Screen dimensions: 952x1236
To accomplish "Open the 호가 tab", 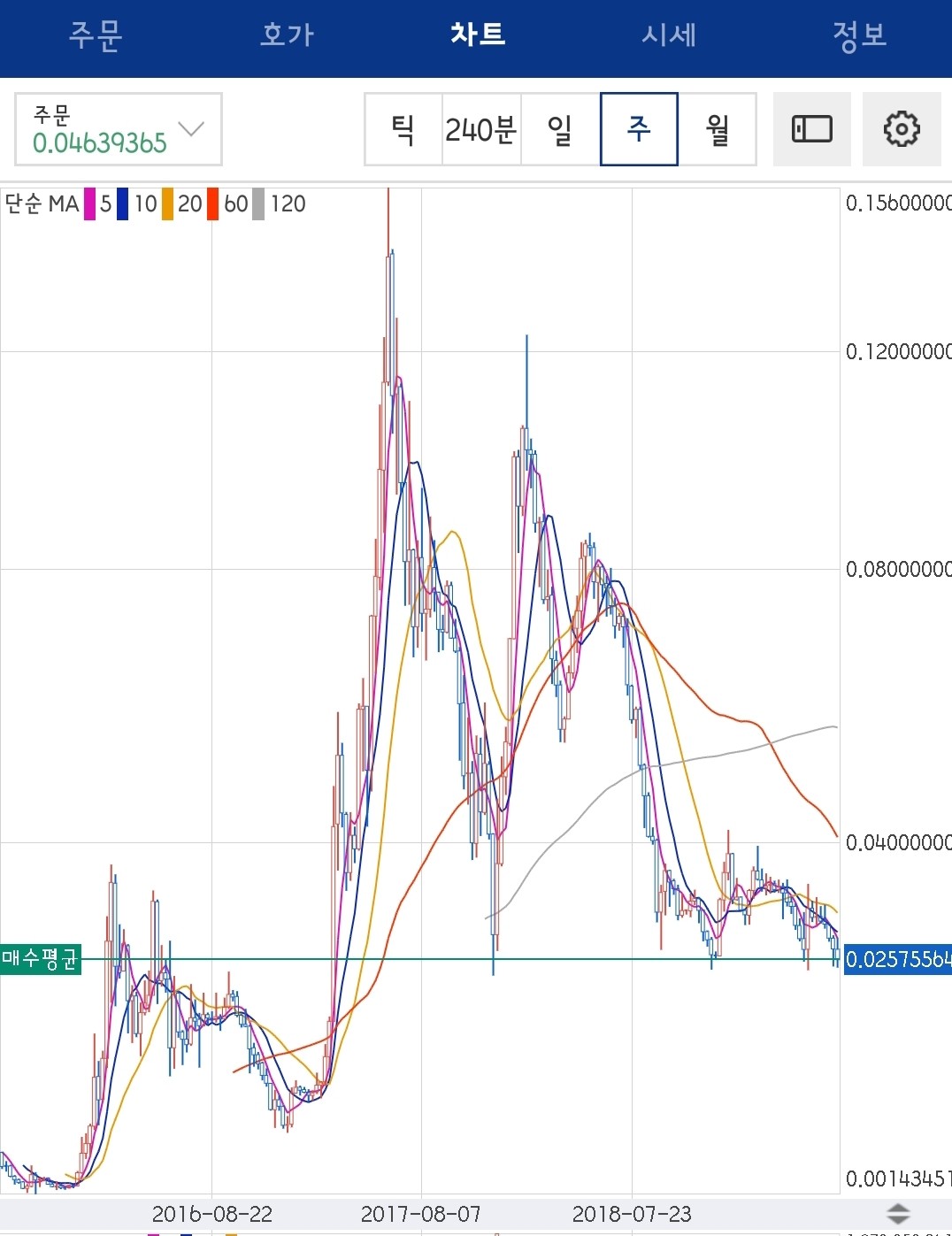I will [x=287, y=35].
